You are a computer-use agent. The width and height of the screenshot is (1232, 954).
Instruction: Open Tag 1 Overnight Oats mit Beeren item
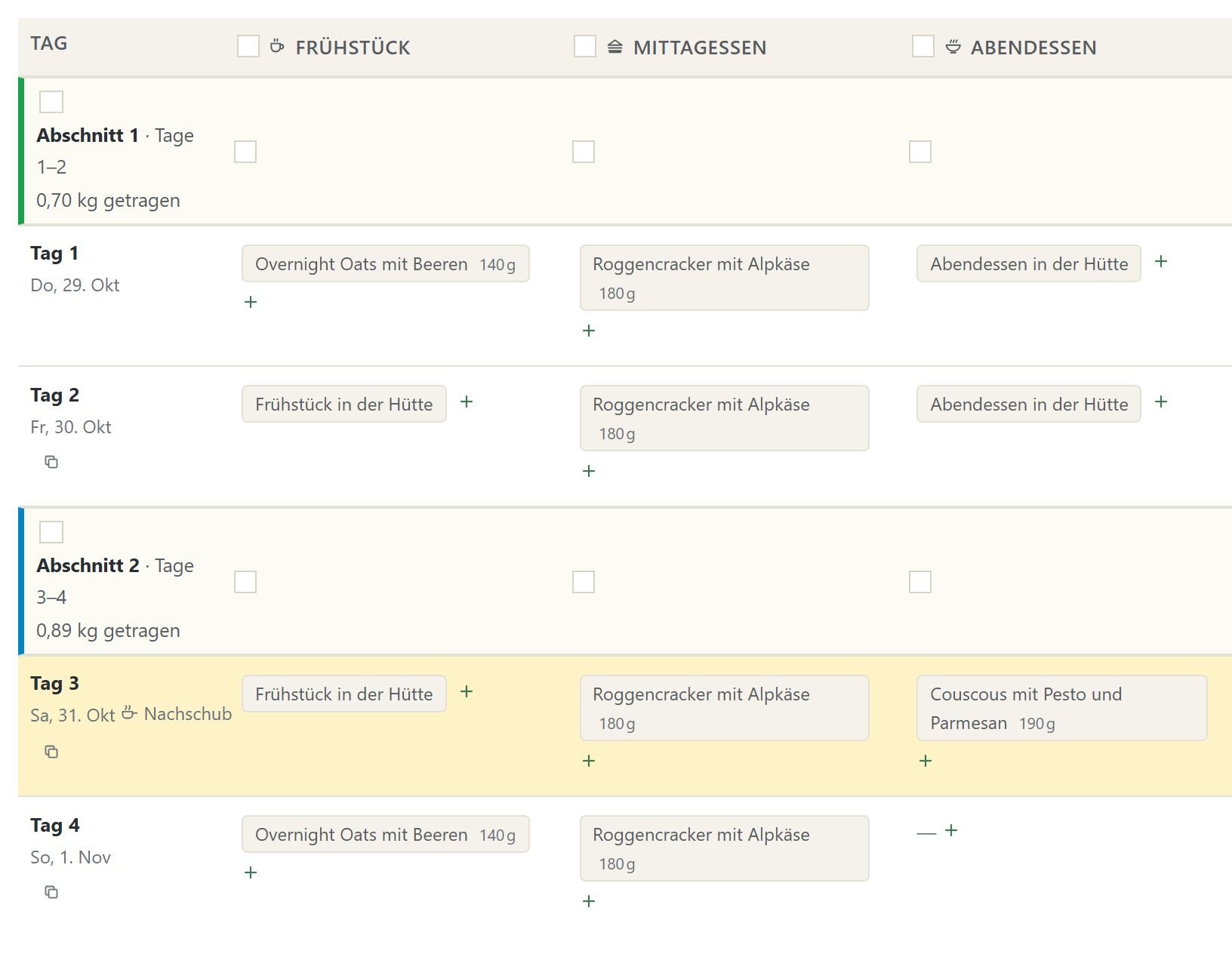pyautogui.click(x=386, y=263)
